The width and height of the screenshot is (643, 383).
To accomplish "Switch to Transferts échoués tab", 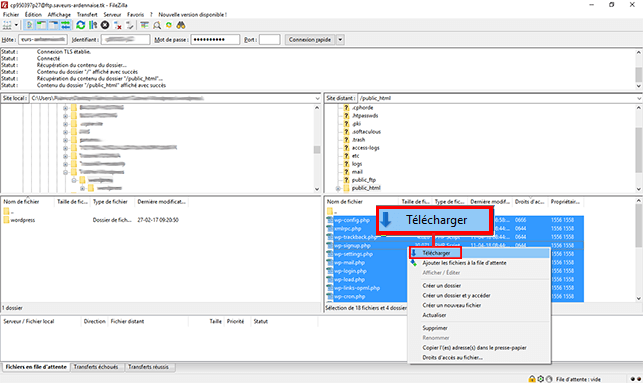I will click(96, 367).
